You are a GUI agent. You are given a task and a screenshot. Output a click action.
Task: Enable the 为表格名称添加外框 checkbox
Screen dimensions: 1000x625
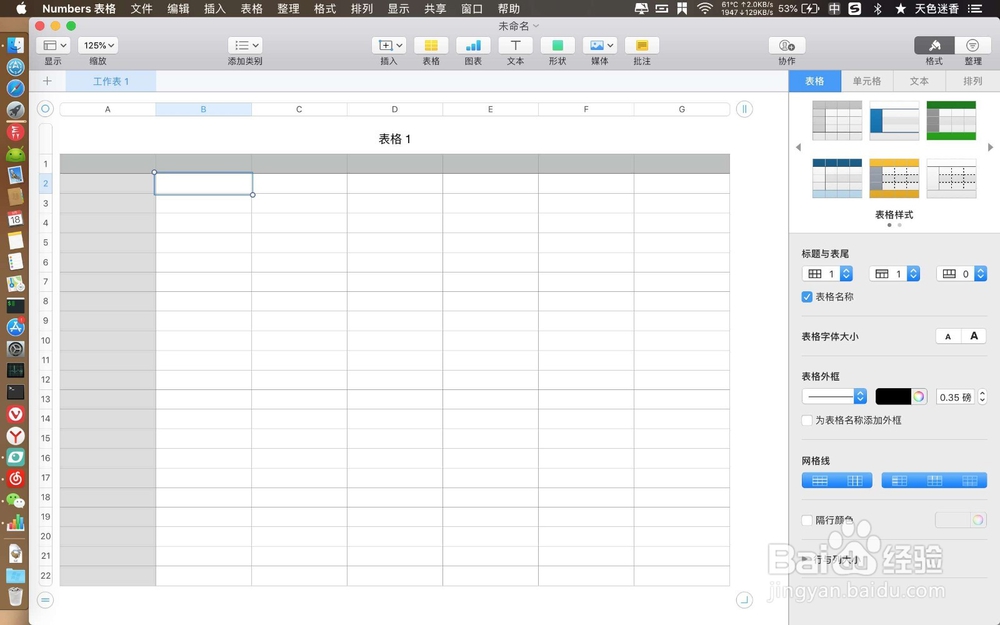pyautogui.click(x=806, y=420)
